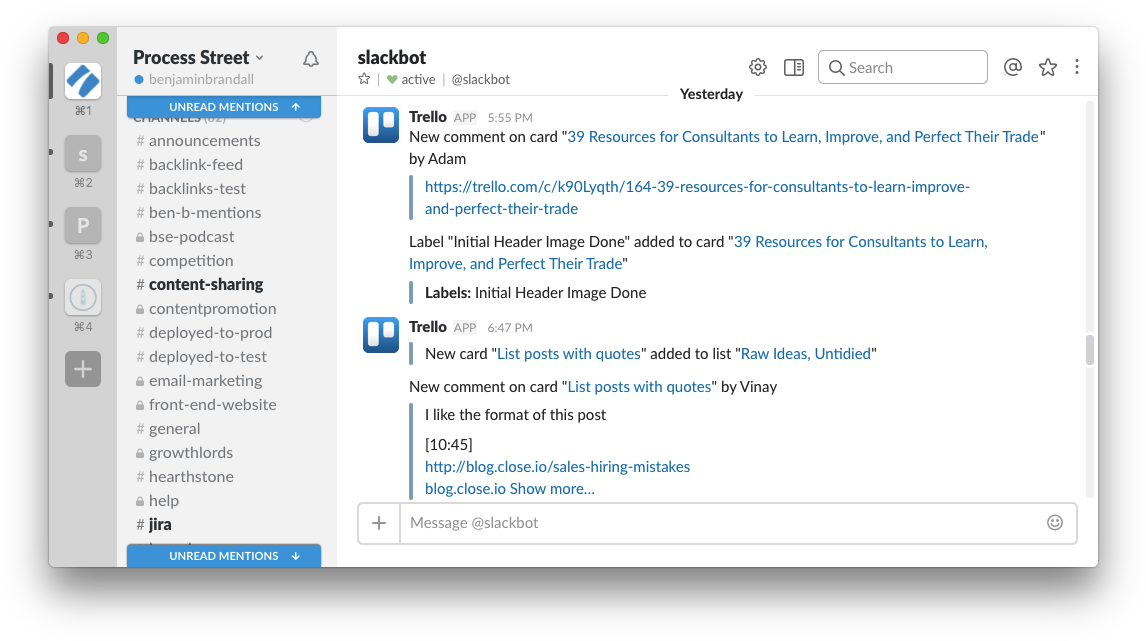The height and width of the screenshot is (641, 1146).
Task: Open the private growthlords channel
Action: (x=183, y=453)
